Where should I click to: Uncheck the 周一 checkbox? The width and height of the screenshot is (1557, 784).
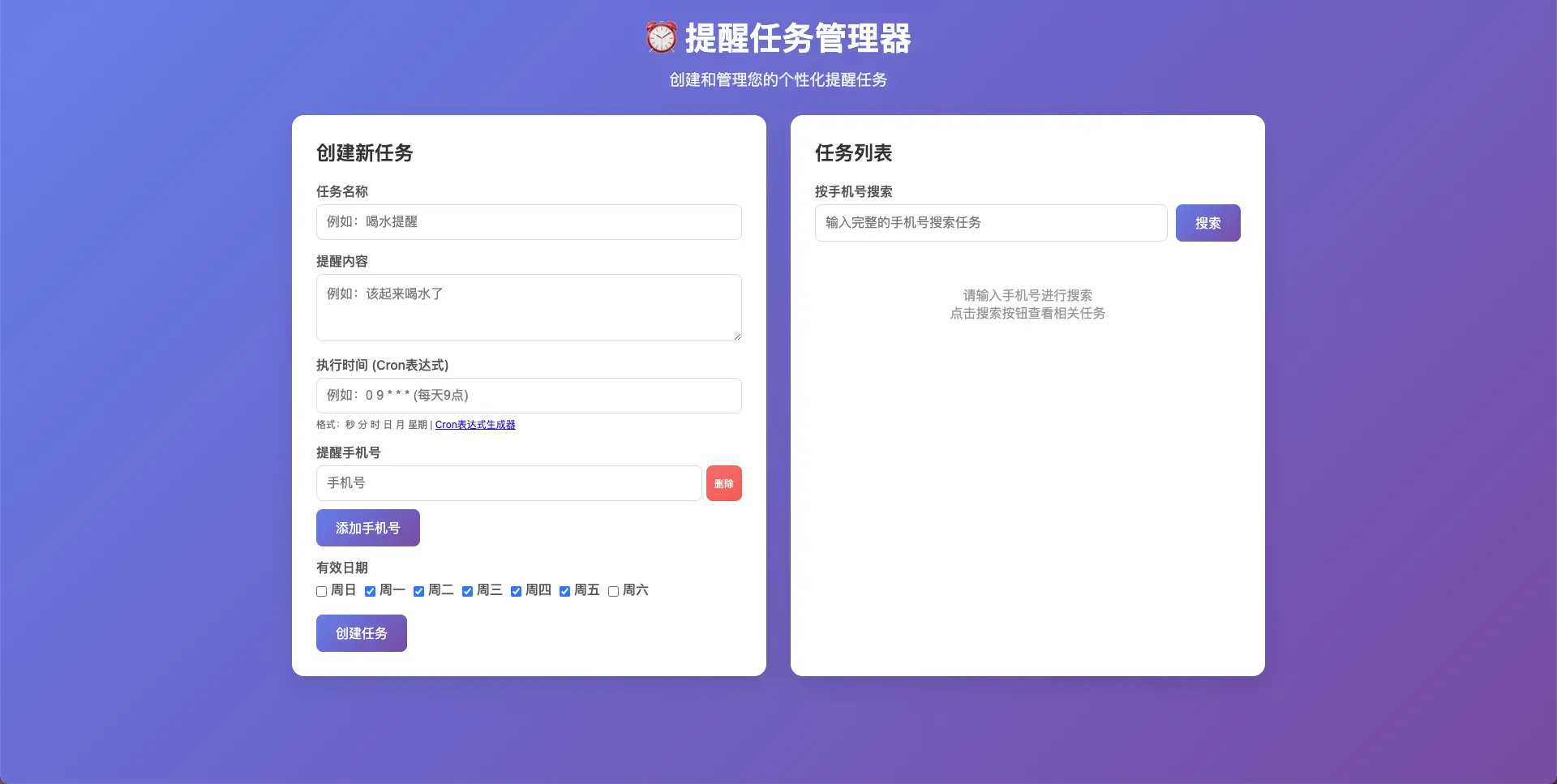pyautogui.click(x=371, y=591)
